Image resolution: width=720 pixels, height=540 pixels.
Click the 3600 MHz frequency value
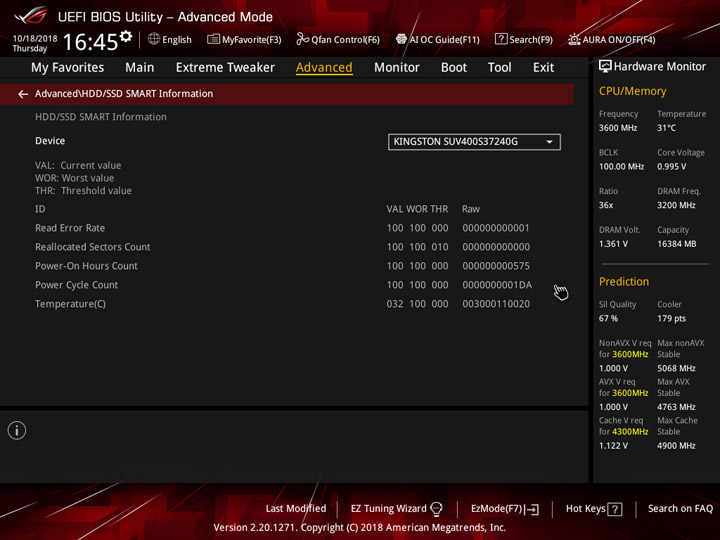(x=618, y=128)
